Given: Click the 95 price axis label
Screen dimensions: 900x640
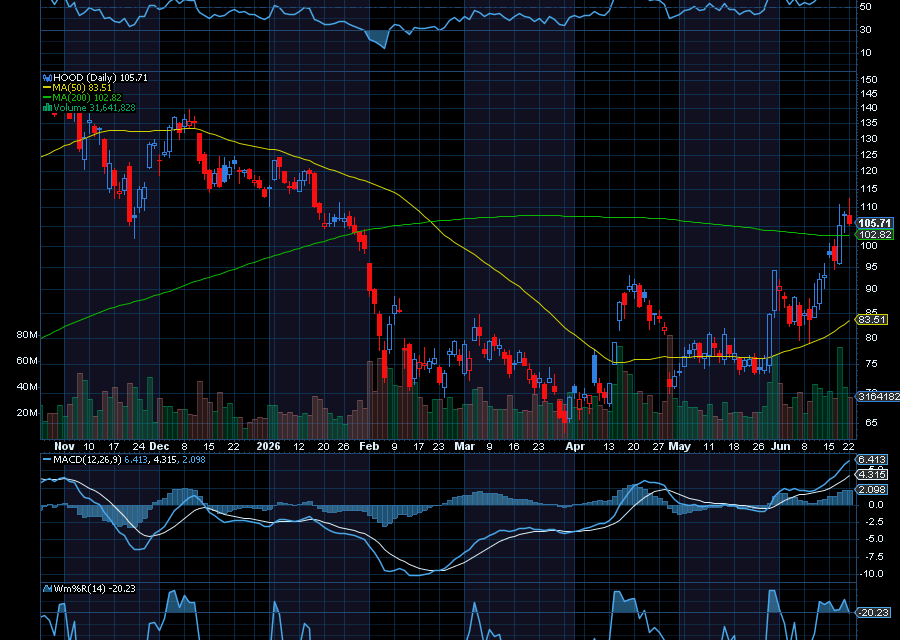Looking at the screenshot, I should tap(871, 267).
